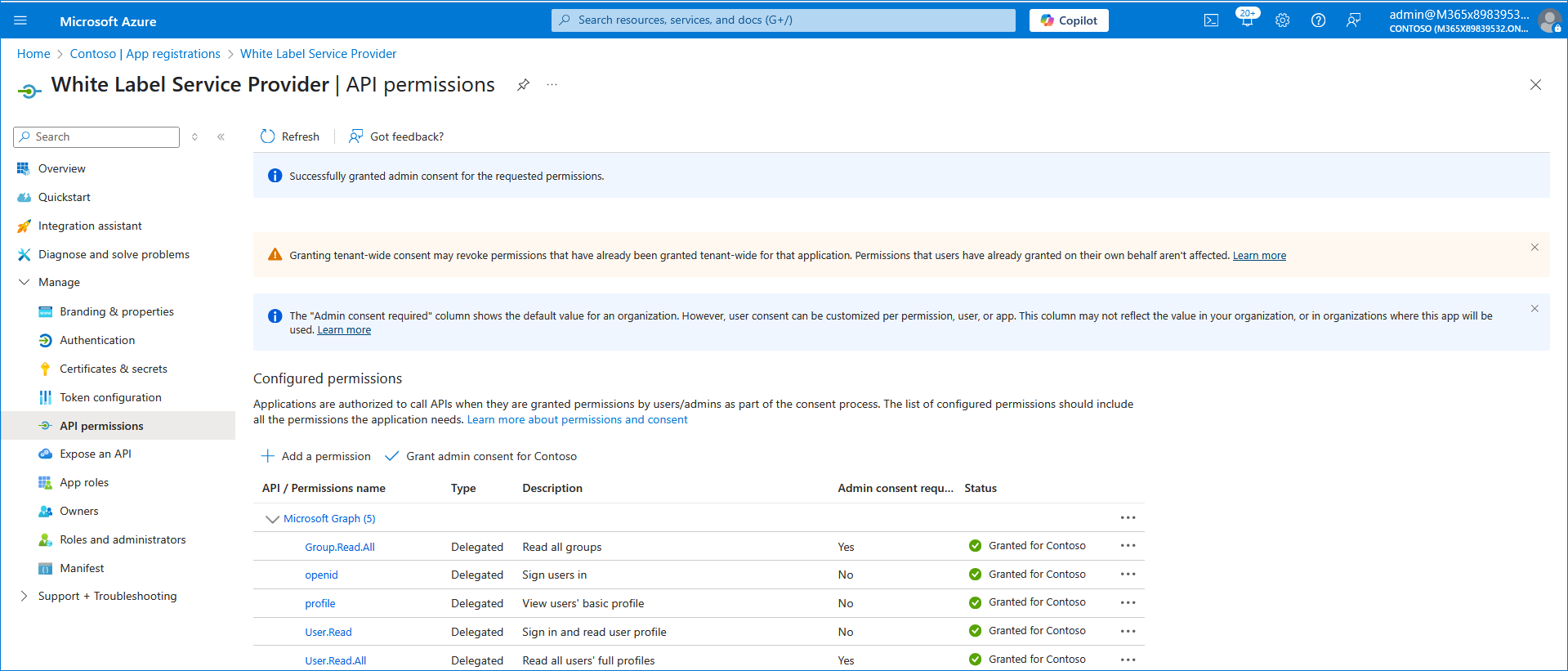Image resolution: width=1568 pixels, height=671 pixels.
Task: Refresh the API permissions list
Action: (x=290, y=137)
